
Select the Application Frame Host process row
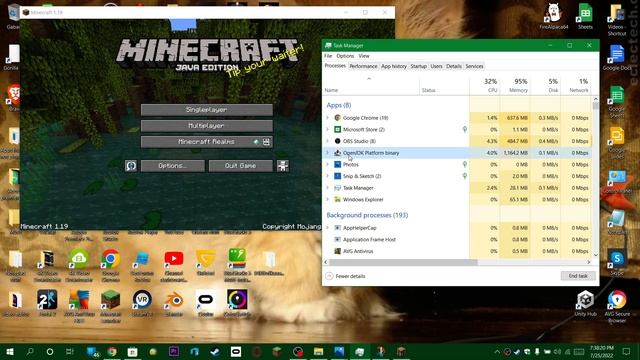point(457,240)
